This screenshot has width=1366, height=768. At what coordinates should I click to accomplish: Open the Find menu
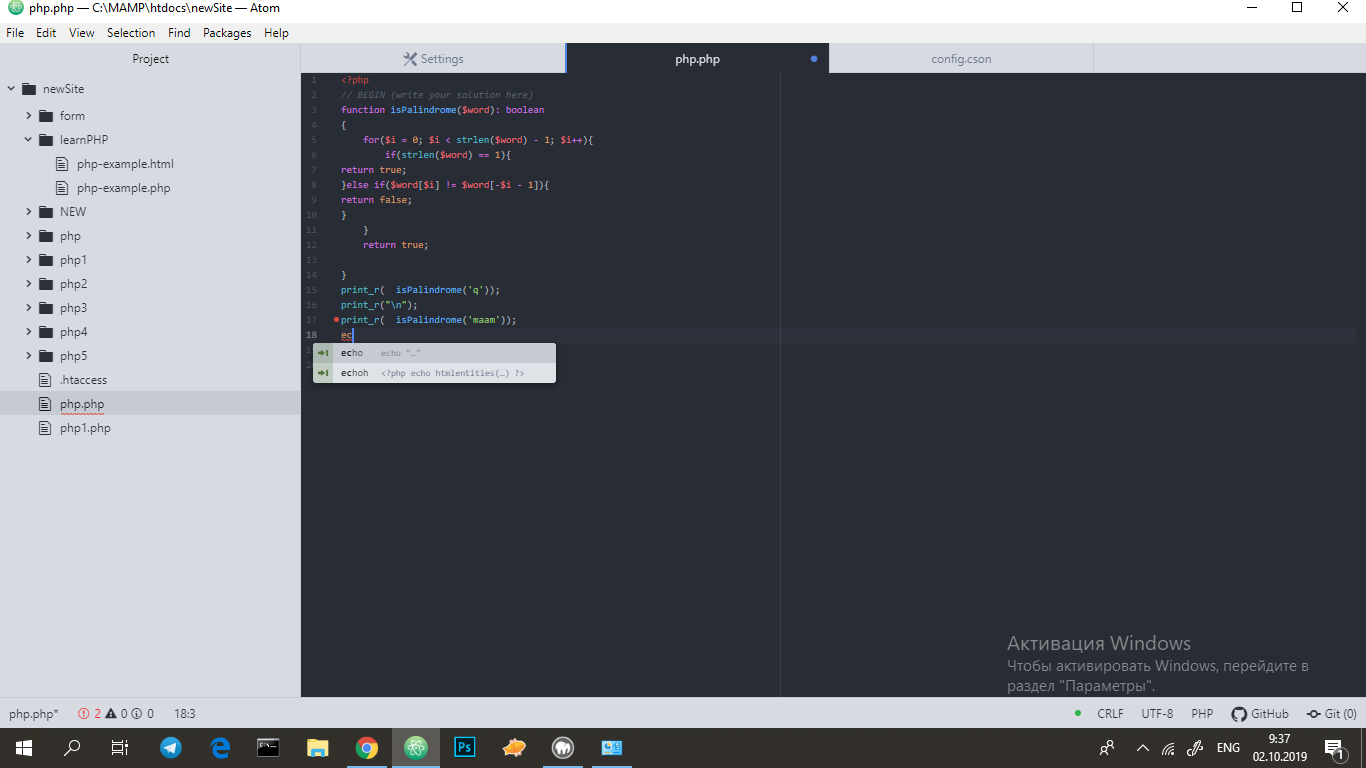tap(179, 33)
